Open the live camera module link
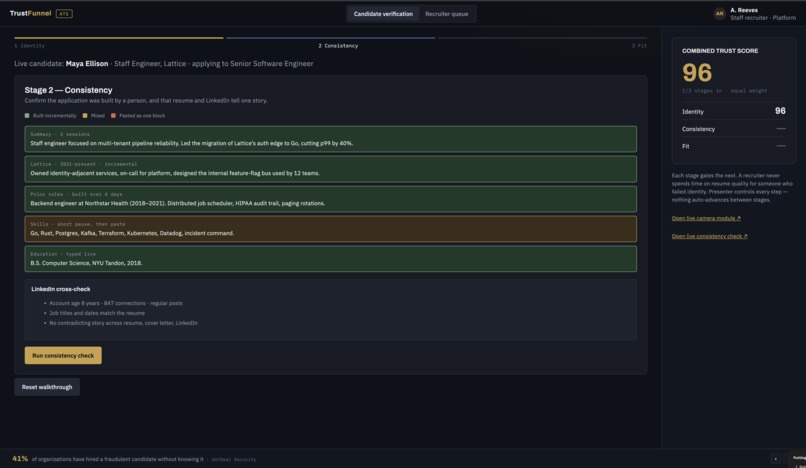 point(706,218)
